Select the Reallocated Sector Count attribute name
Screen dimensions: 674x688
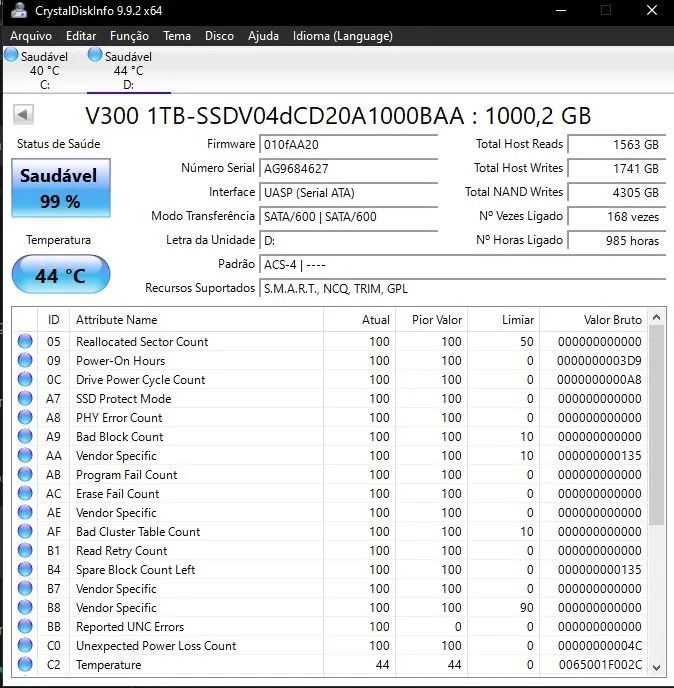pos(142,341)
